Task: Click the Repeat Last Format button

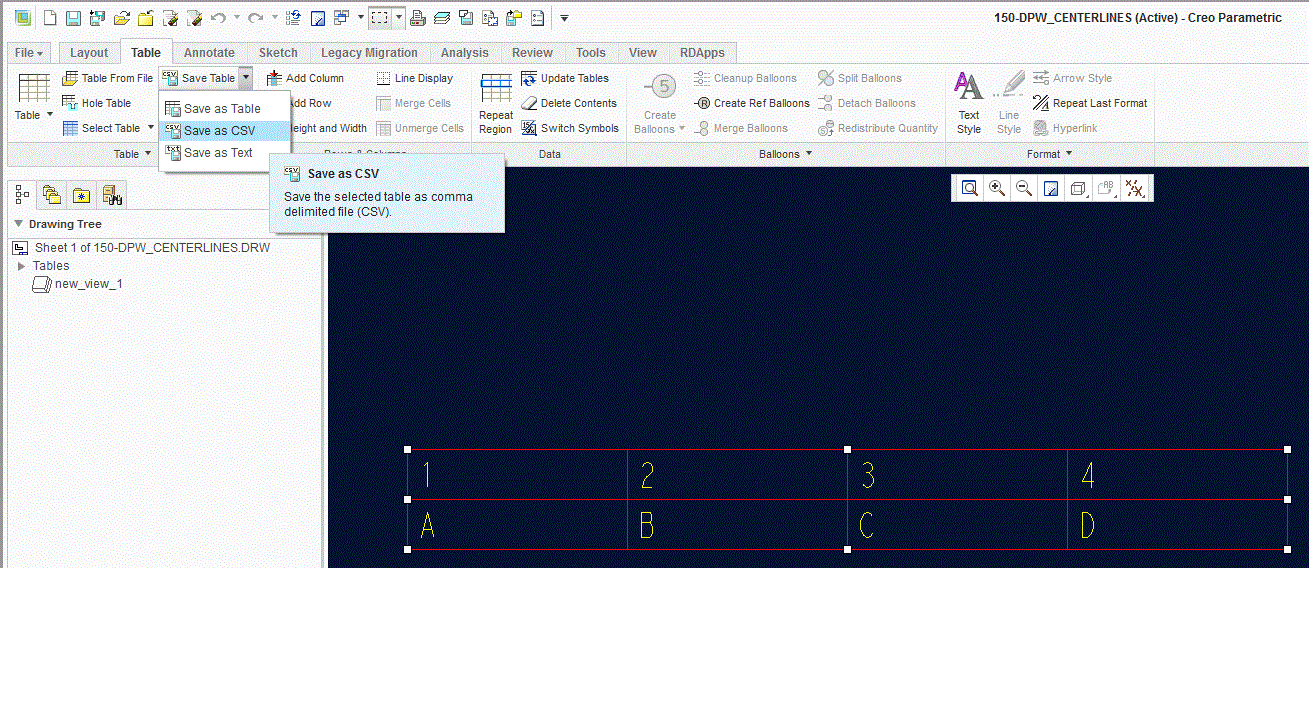Action: point(1090,103)
